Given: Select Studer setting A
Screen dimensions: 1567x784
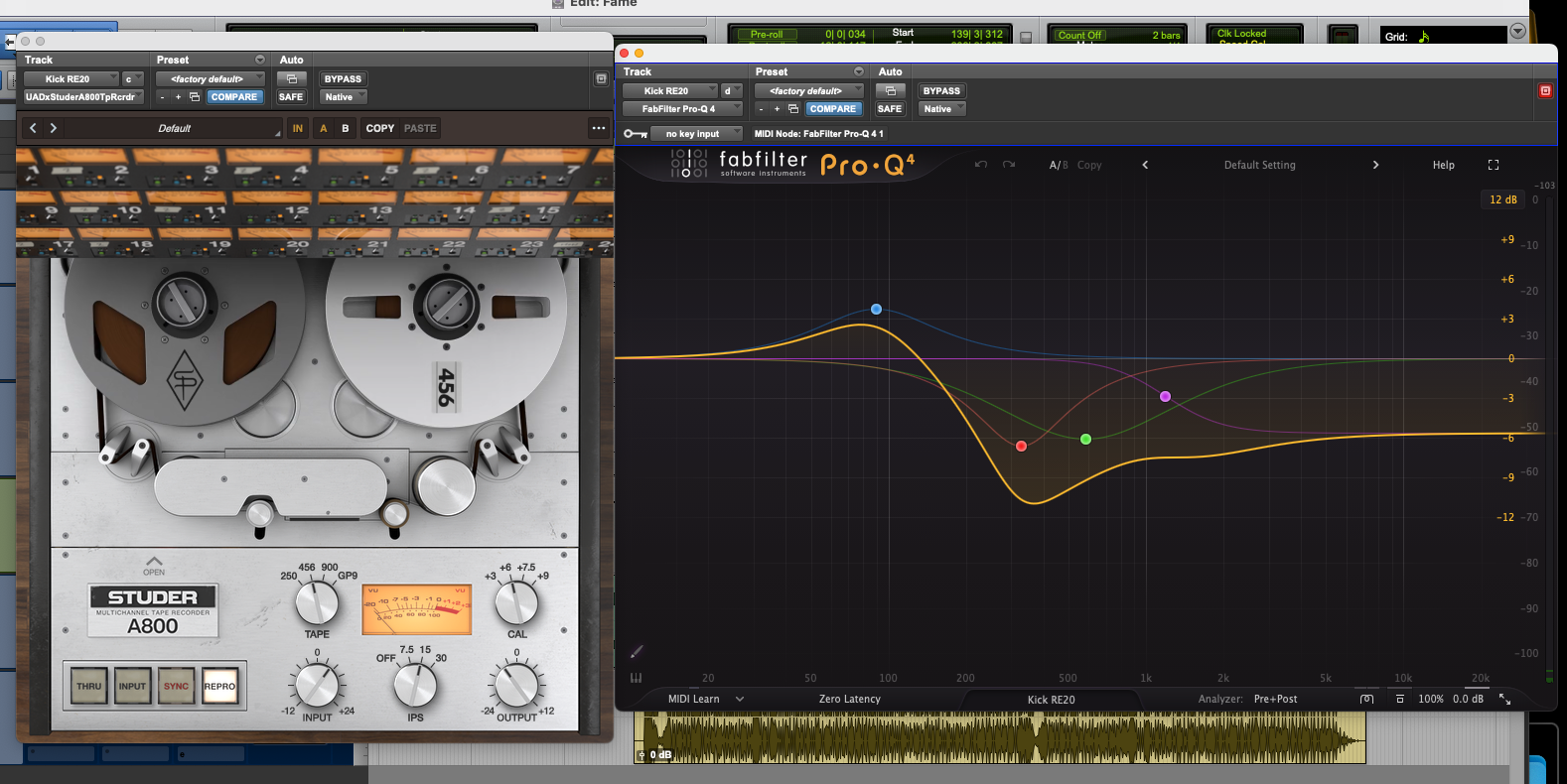Looking at the screenshot, I should (323, 128).
